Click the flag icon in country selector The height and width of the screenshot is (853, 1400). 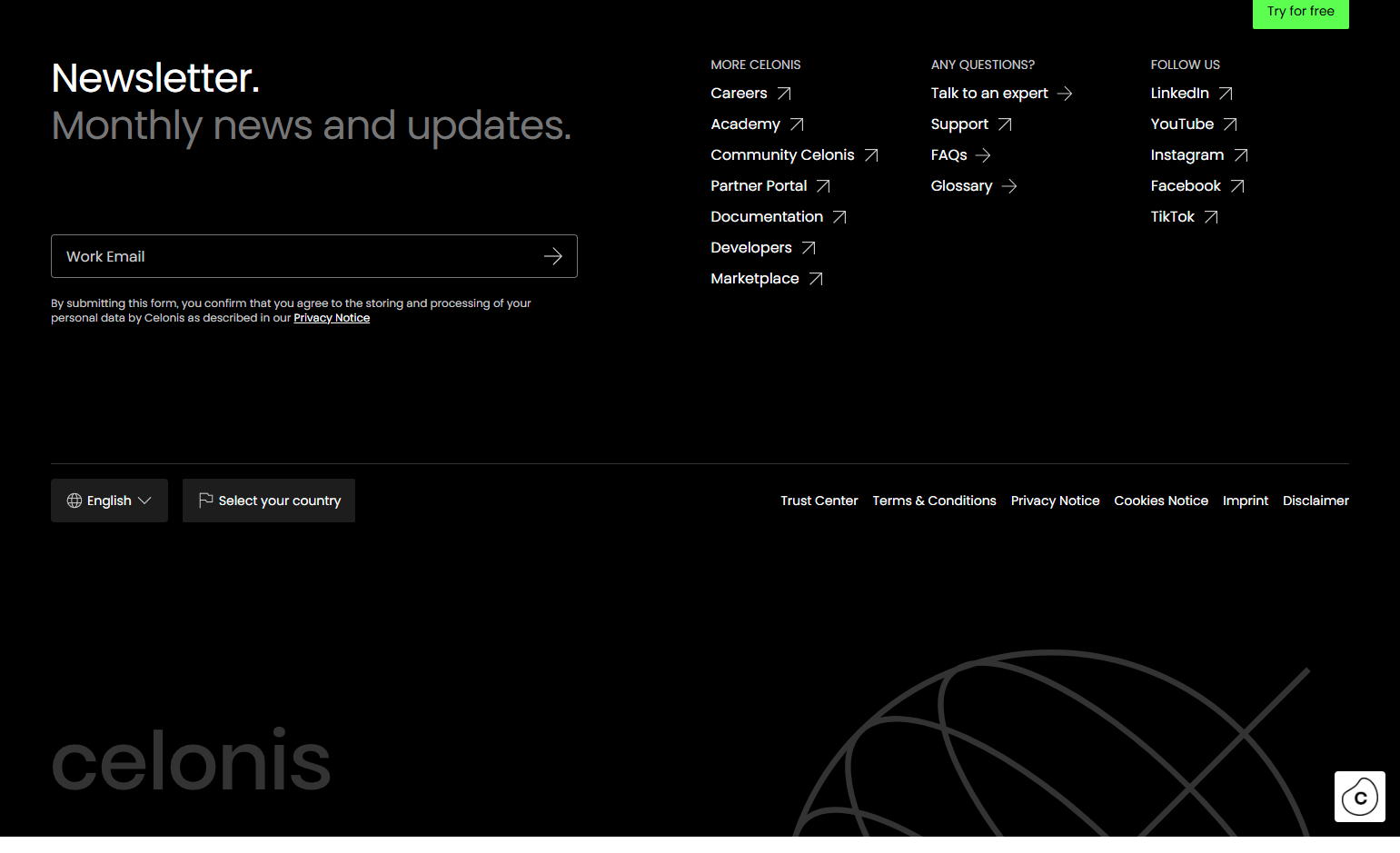click(205, 500)
